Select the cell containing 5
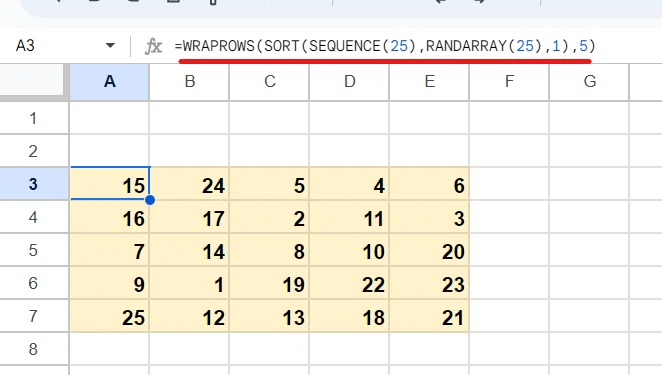The image size is (662, 375). pos(269,184)
